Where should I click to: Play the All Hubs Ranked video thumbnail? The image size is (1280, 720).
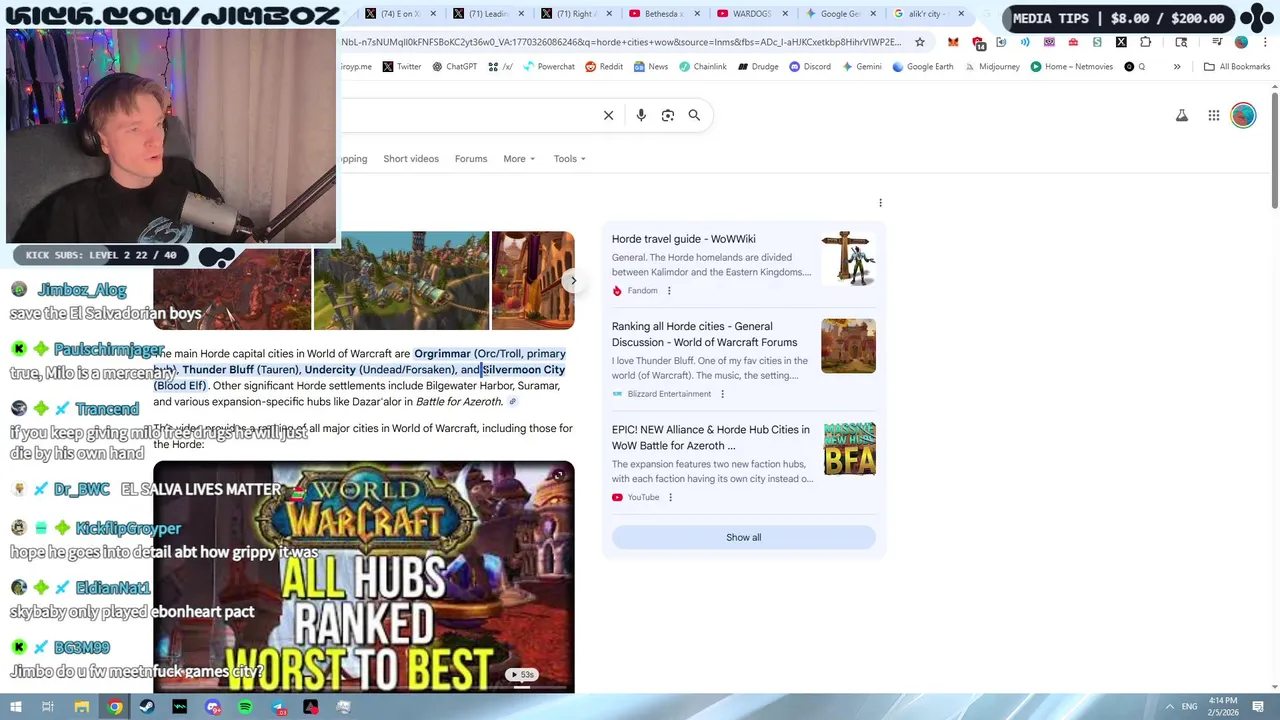tap(364, 577)
